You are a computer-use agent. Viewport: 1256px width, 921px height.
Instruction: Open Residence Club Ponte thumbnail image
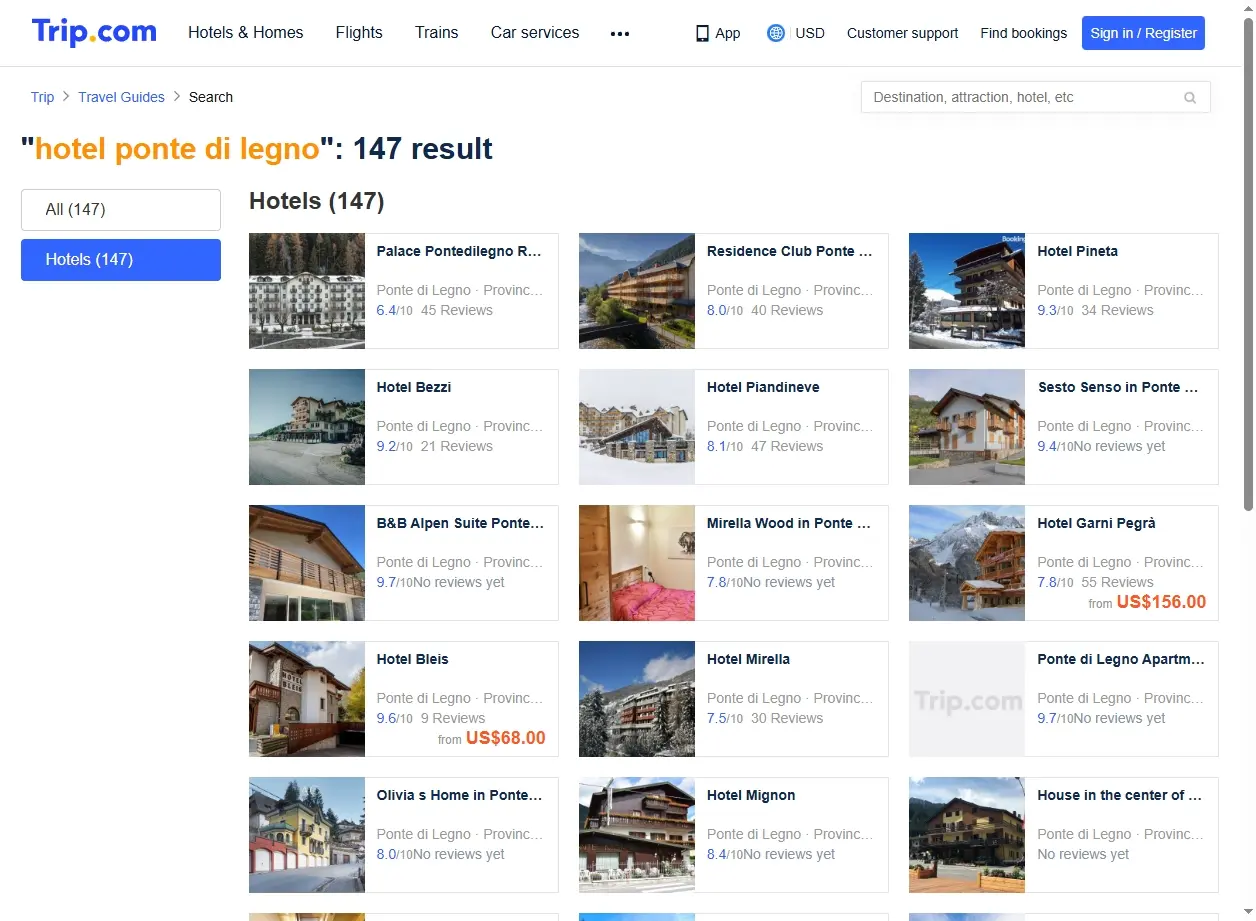(x=637, y=291)
